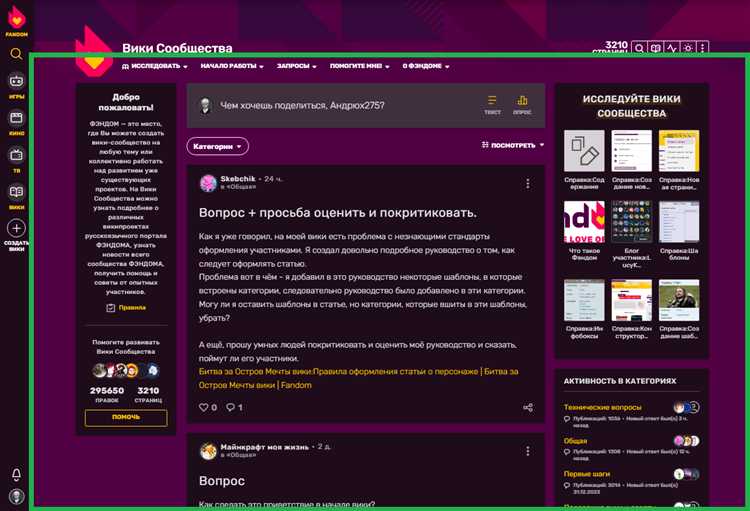Screen dimensions: 750x511
Task: Open search in the left Fandom sidebar
Action: tap(16, 54)
